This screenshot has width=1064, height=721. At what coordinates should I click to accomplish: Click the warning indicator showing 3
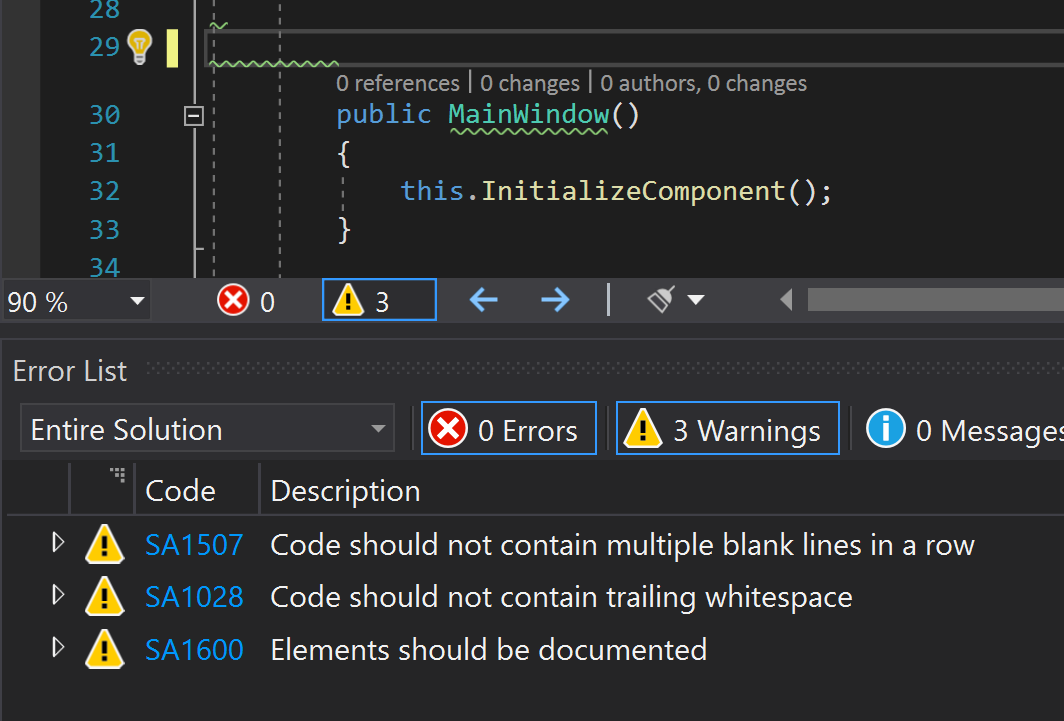click(378, 301)
